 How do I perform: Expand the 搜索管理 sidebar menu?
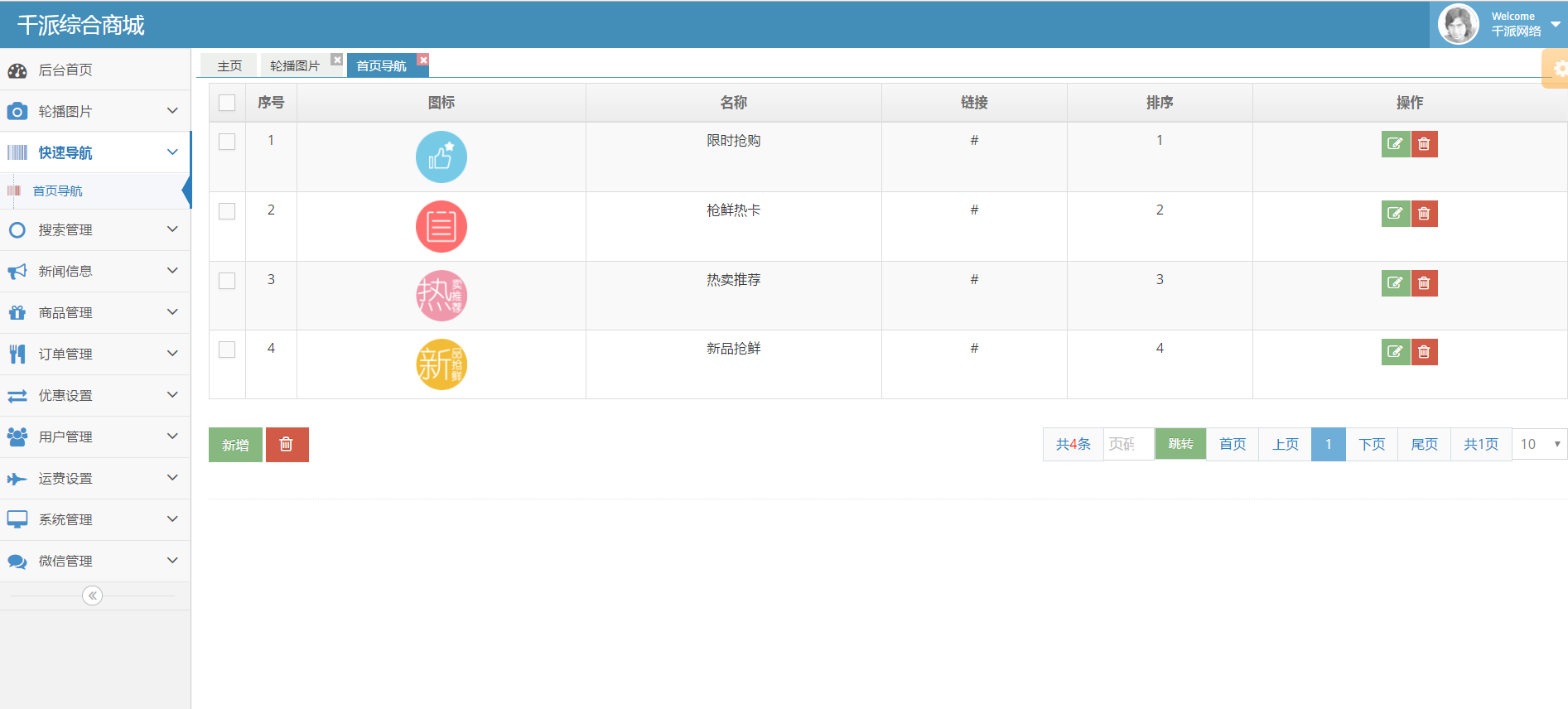point(172,229)
